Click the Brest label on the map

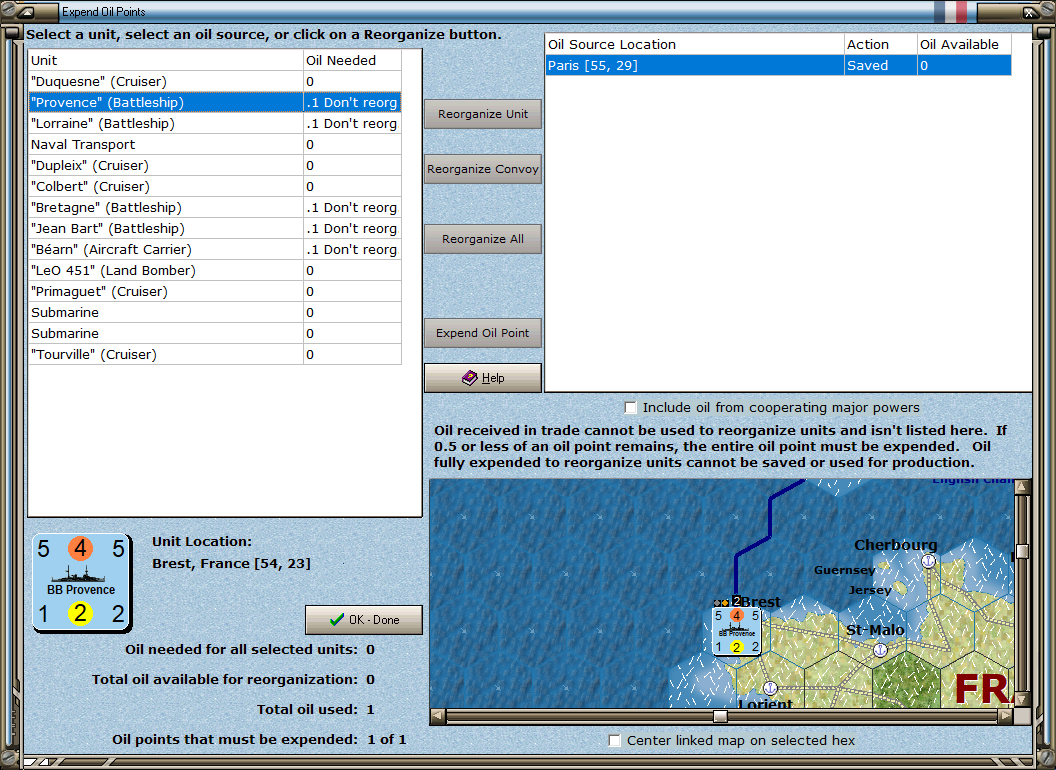(761, 602)
